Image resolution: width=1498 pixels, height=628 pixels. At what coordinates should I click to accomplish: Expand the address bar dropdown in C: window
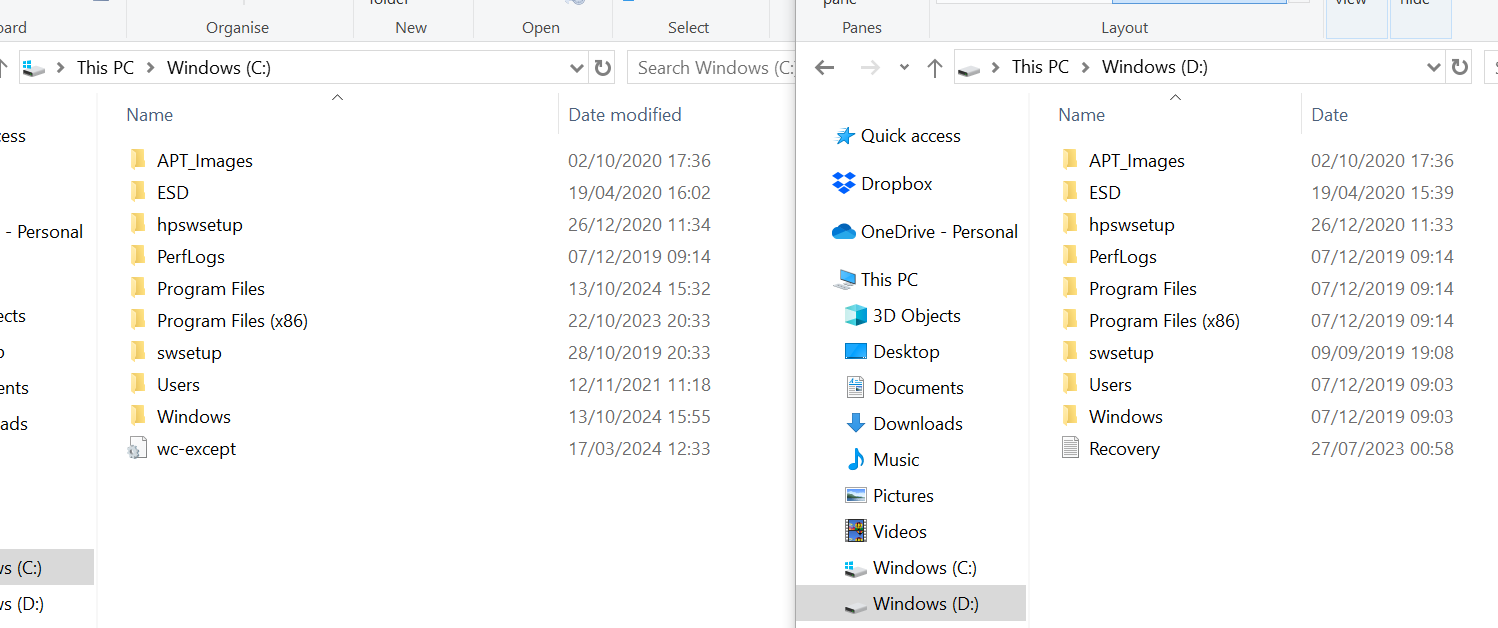tap(576, 67)
